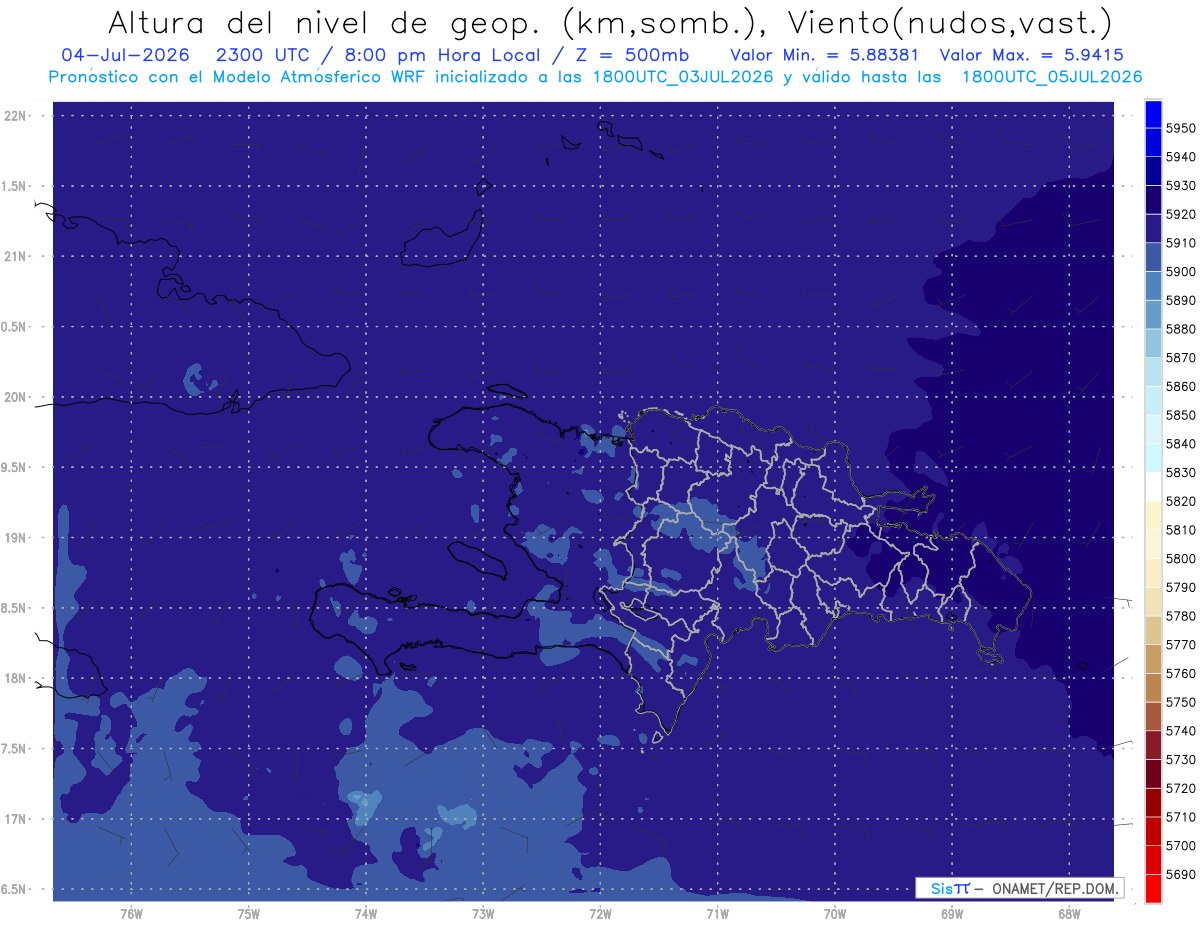Click the "76W" longitude axis label
The image size is (1200, 927).
point(131,914)
